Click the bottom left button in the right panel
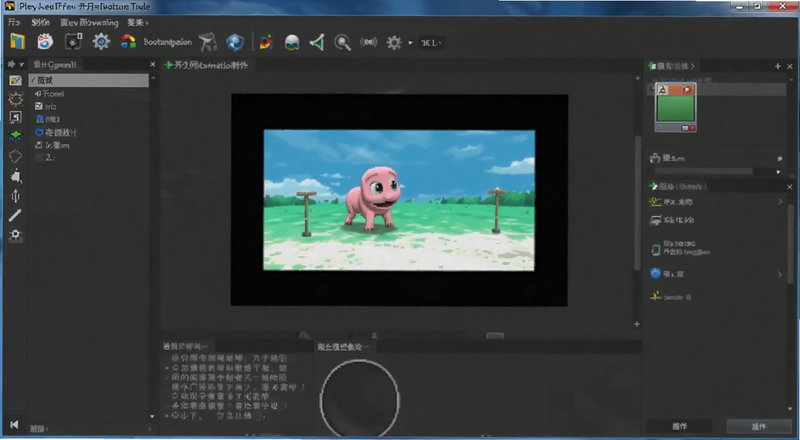The height and width of the screenshot is (440, 800). pos(680,426)
